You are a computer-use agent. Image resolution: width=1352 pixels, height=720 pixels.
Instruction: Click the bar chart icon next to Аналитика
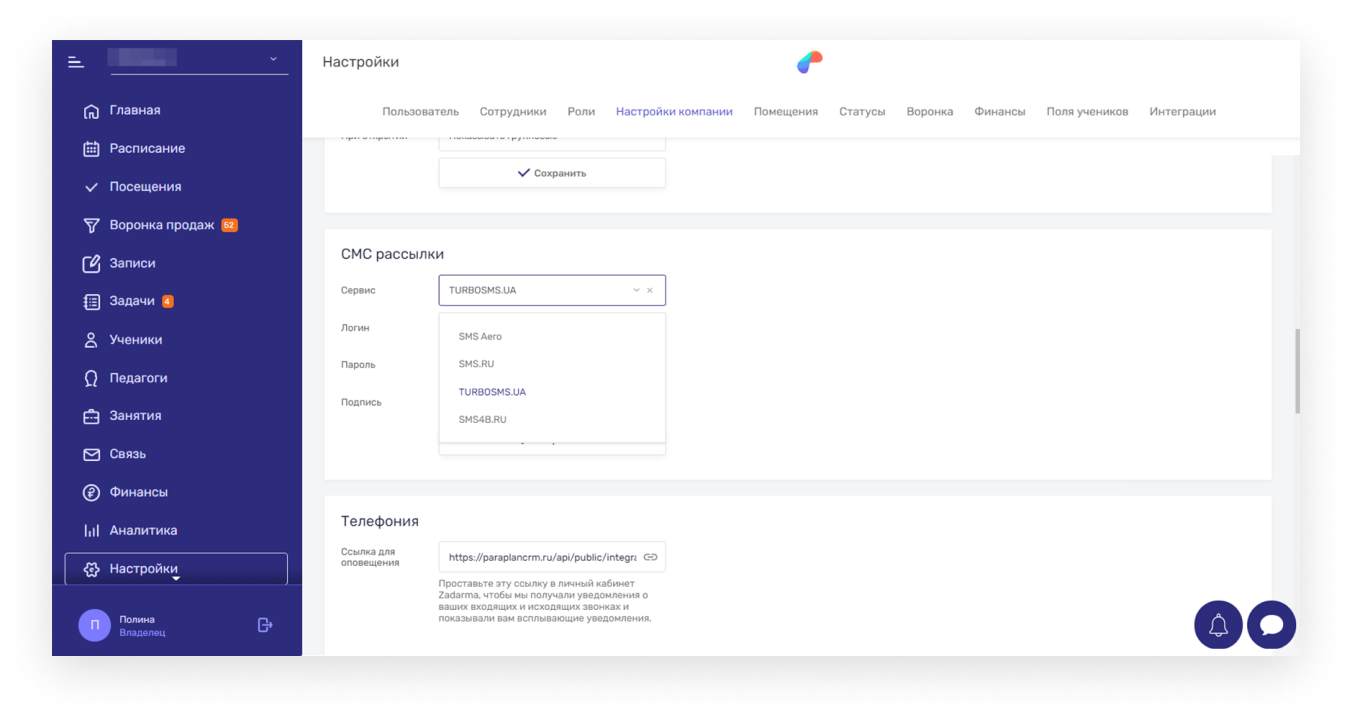tap(91, 531)
